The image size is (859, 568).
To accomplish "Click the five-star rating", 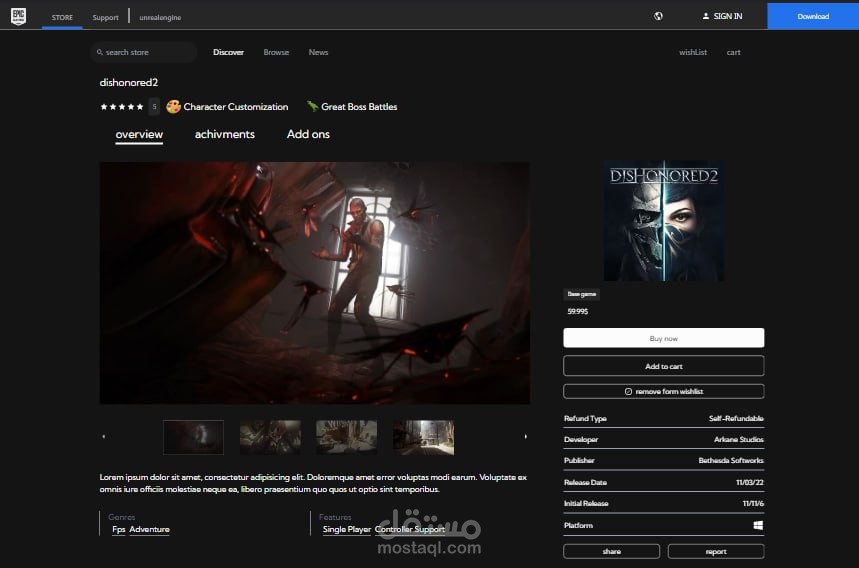I will click(122, 107).
